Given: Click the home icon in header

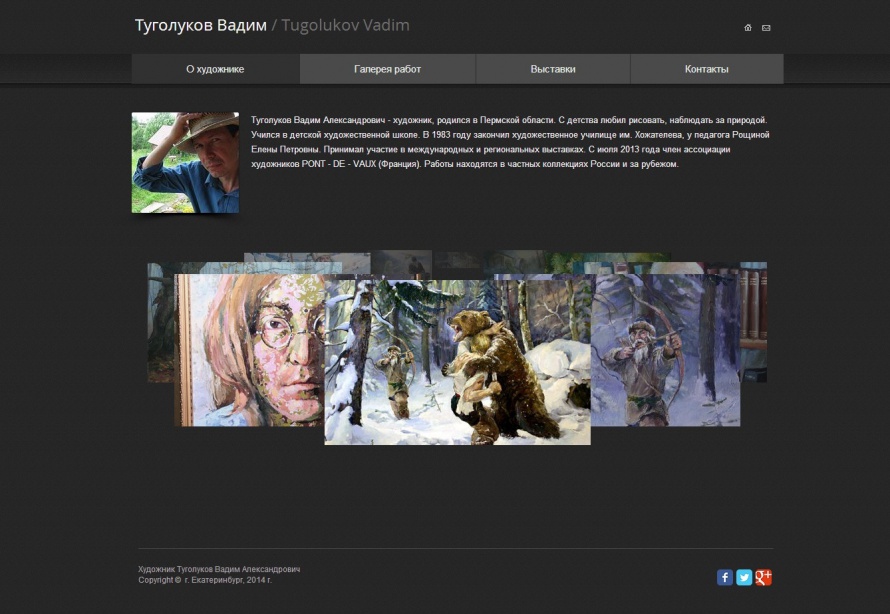Looking at the screenshot, I should (748, 28).
